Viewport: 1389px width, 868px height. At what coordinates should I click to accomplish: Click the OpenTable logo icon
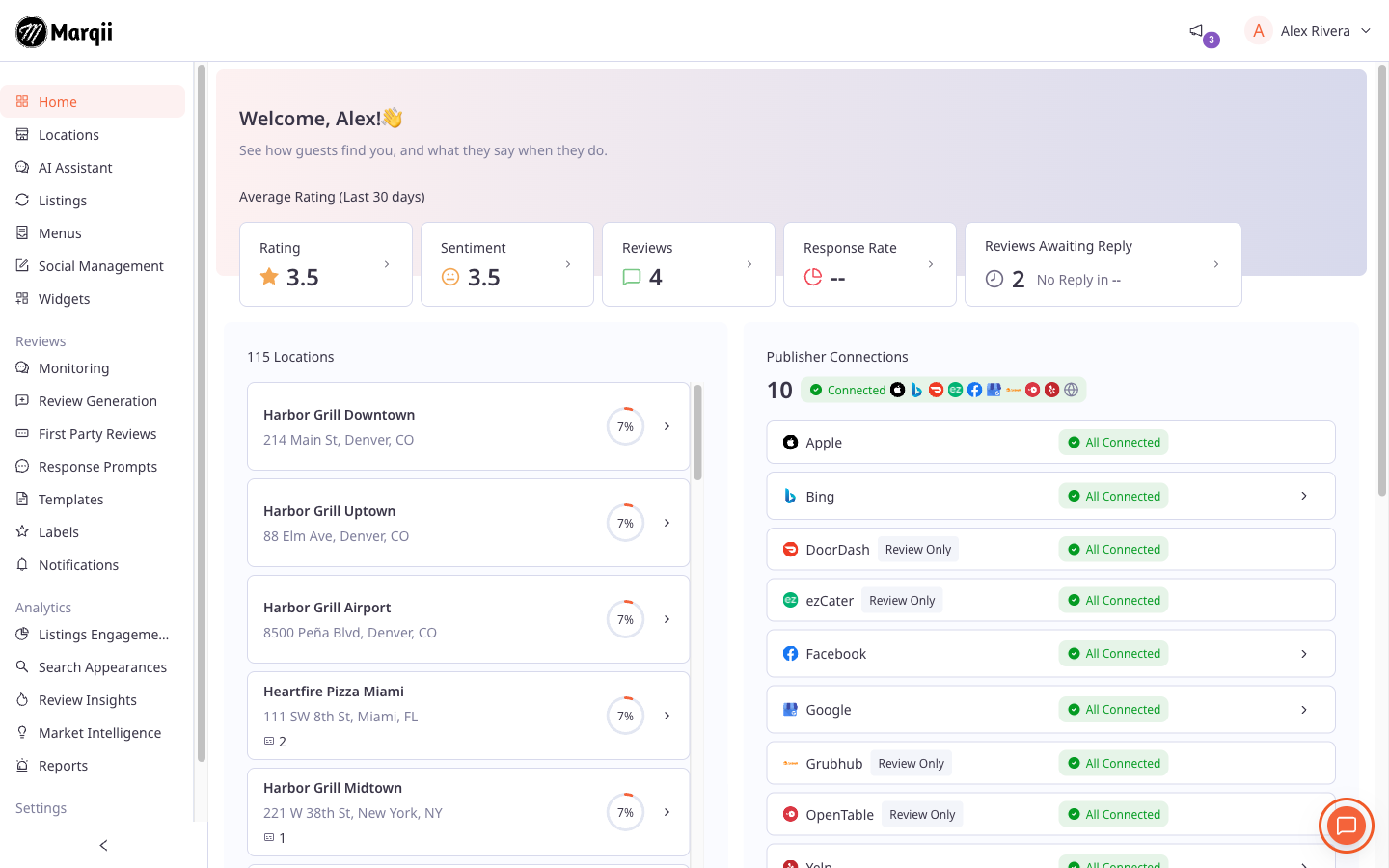[x=790, y=814]
